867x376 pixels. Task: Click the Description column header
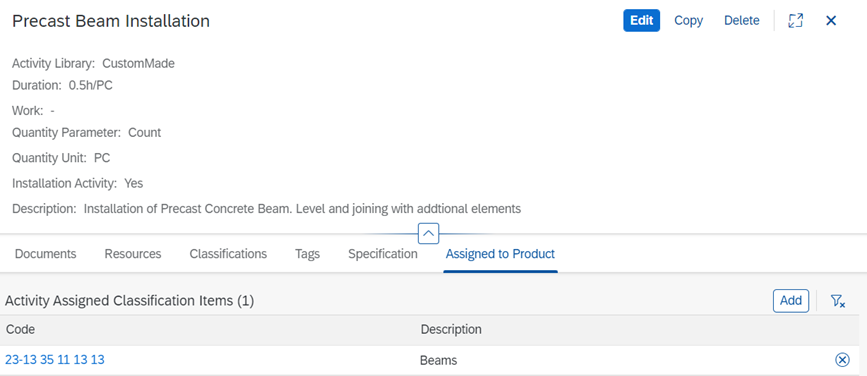(x=451, y=330)
